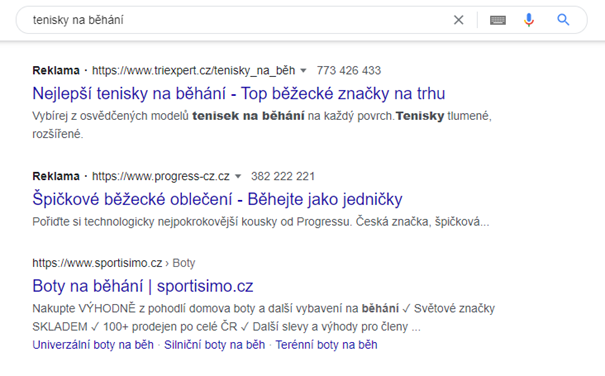Click the phone number 382 222 221
The image size is (605, 376).
[283, 176]
